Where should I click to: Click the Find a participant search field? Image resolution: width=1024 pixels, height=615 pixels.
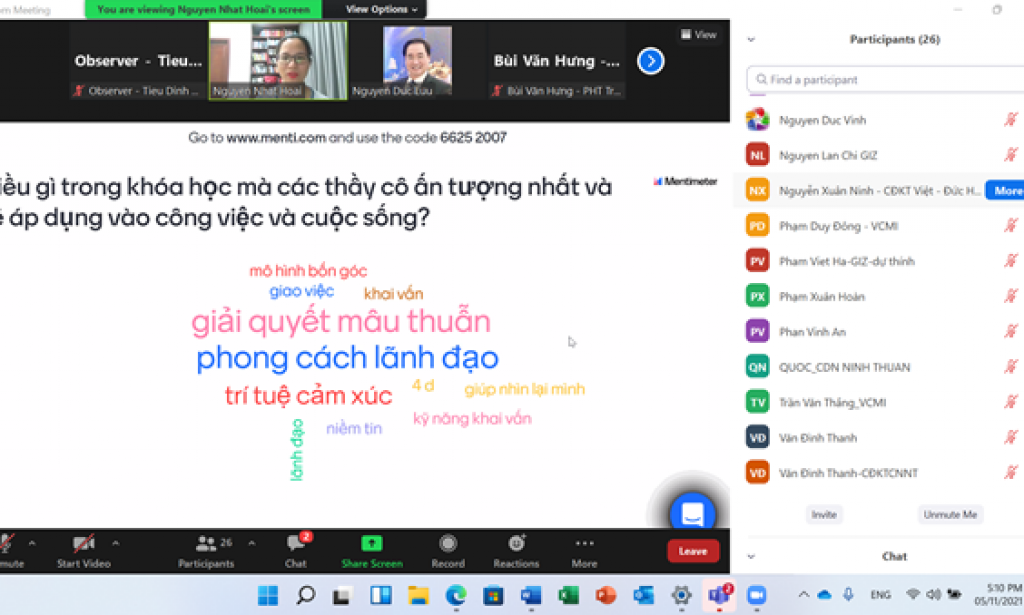pyautogui.click(x=883, y=79)
